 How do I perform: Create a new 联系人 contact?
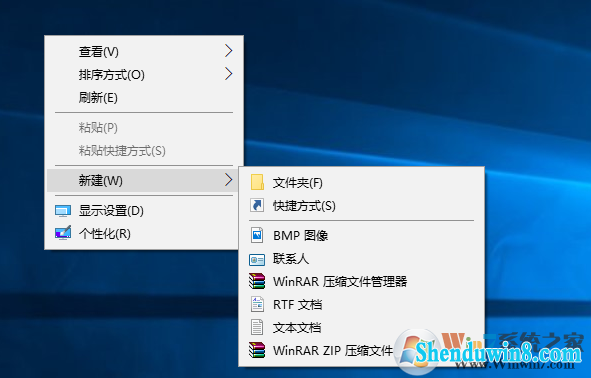tap(361, 259)
